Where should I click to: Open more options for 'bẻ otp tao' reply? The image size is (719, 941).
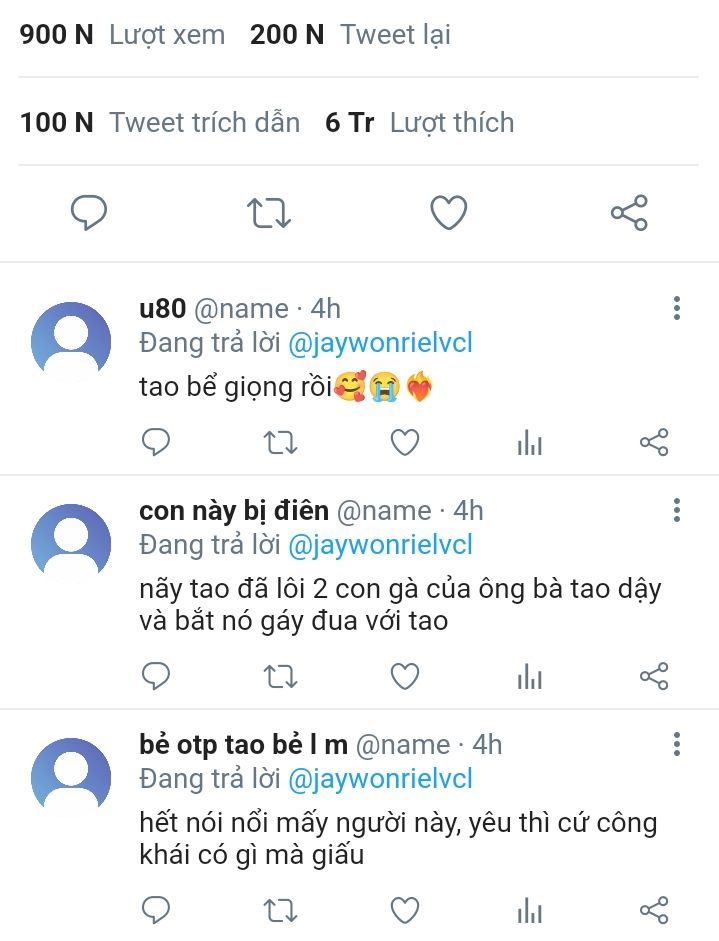677,745
